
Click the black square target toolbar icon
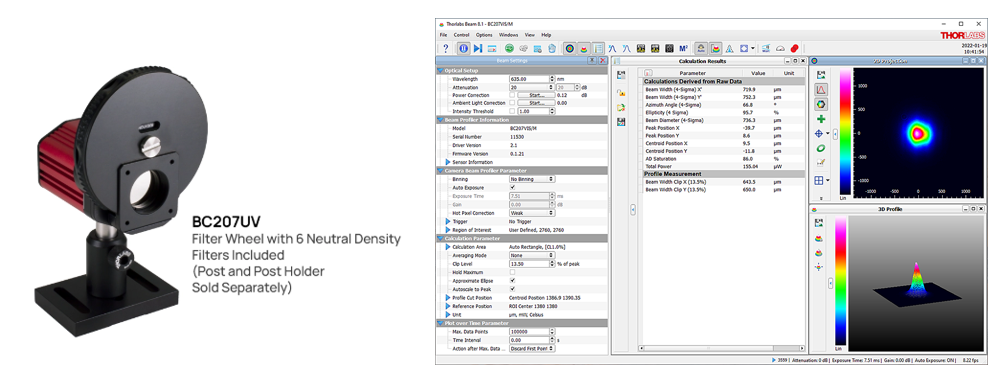669,49
